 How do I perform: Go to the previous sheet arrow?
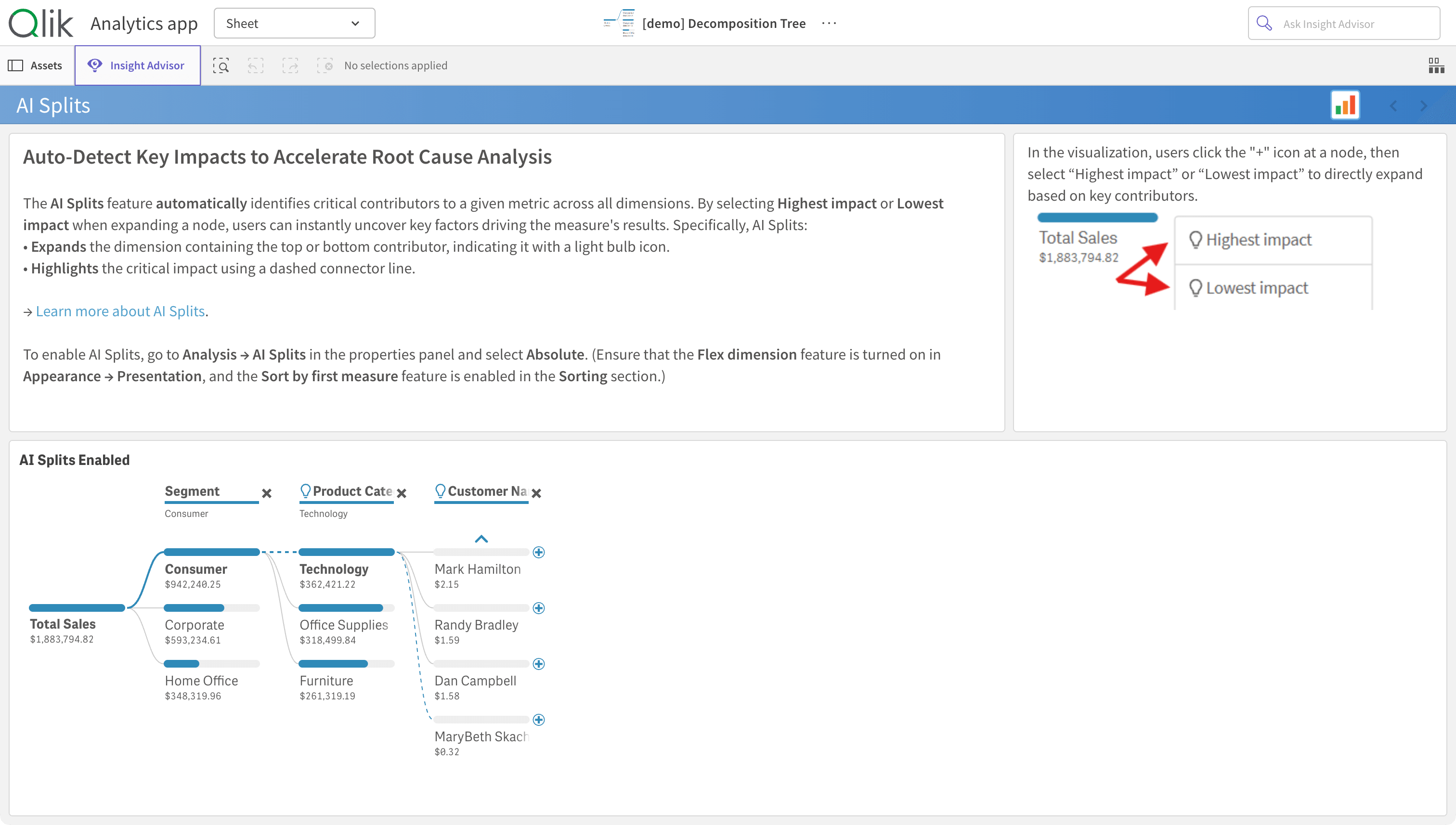point(1393,106)
